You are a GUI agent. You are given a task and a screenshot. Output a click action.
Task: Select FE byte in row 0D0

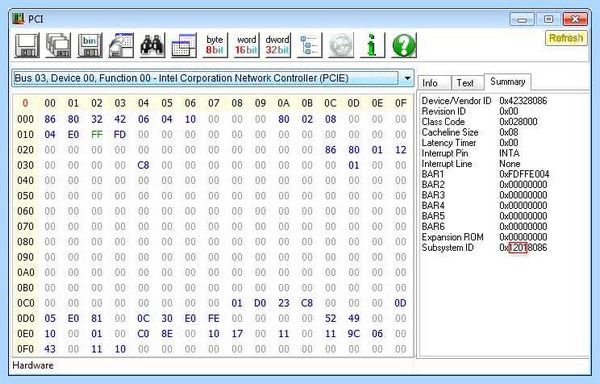click(x=214, y=318)
